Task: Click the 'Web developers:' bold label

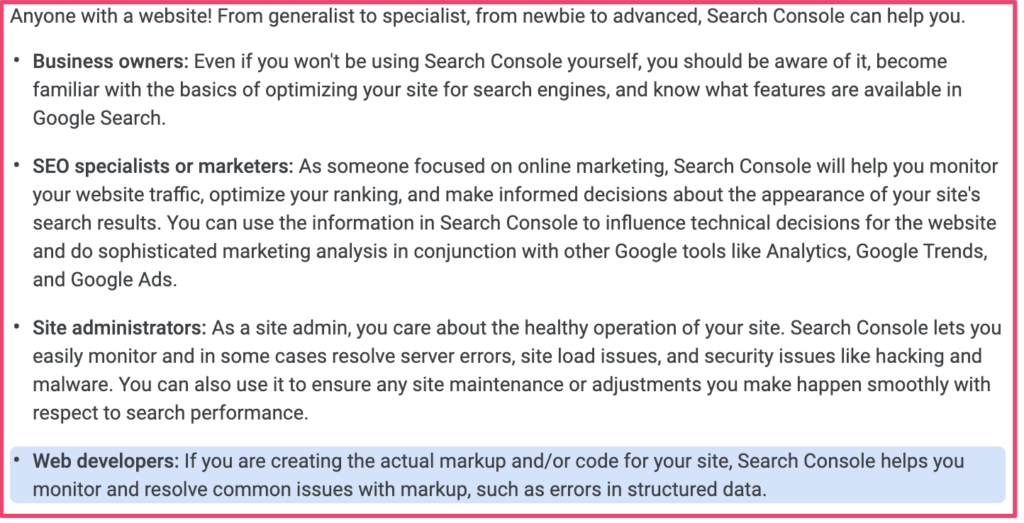Action: [106, 461]
